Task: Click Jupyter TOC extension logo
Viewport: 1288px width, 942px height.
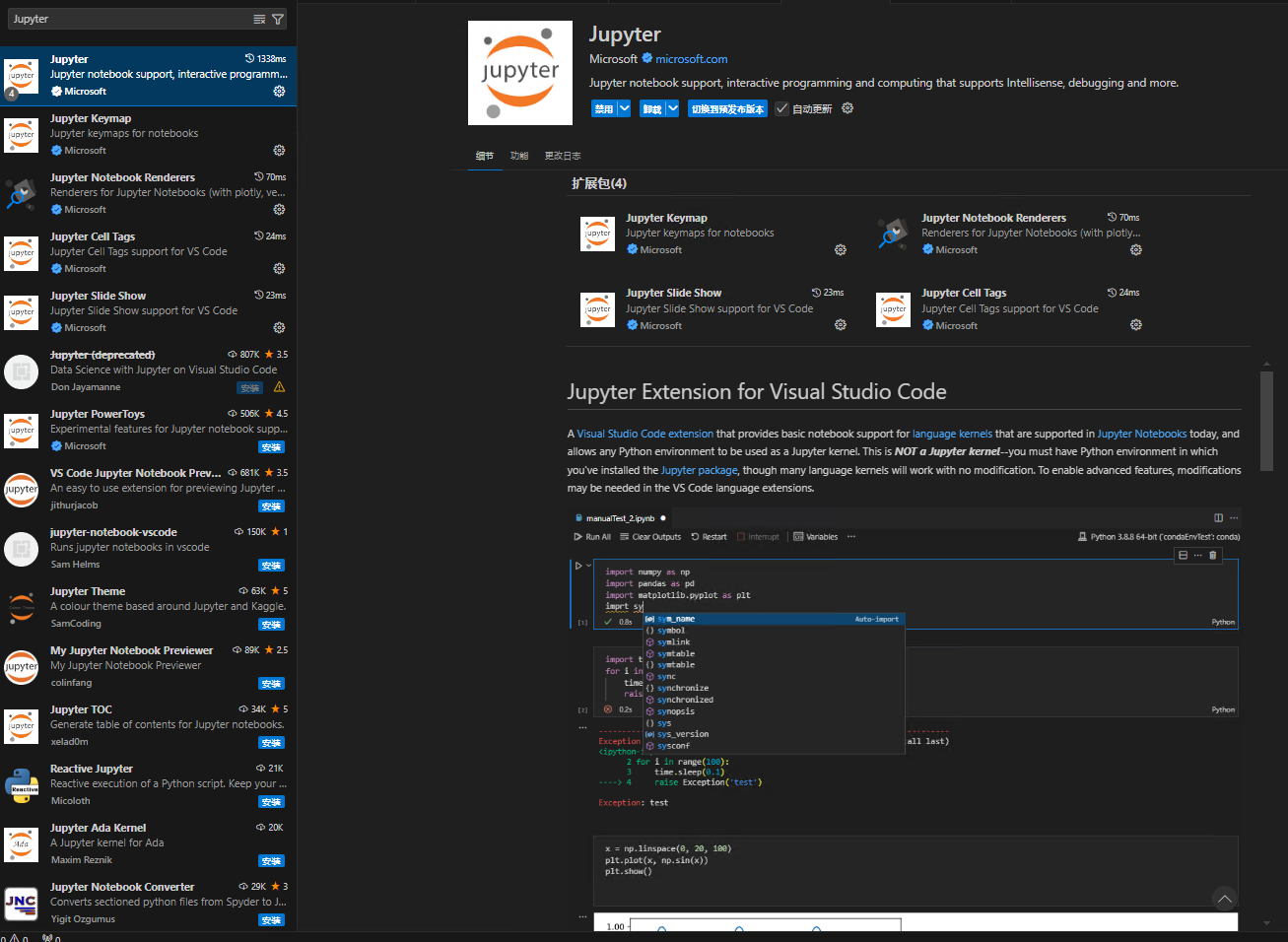Action: pyautogui.click(x=22, y=726)
